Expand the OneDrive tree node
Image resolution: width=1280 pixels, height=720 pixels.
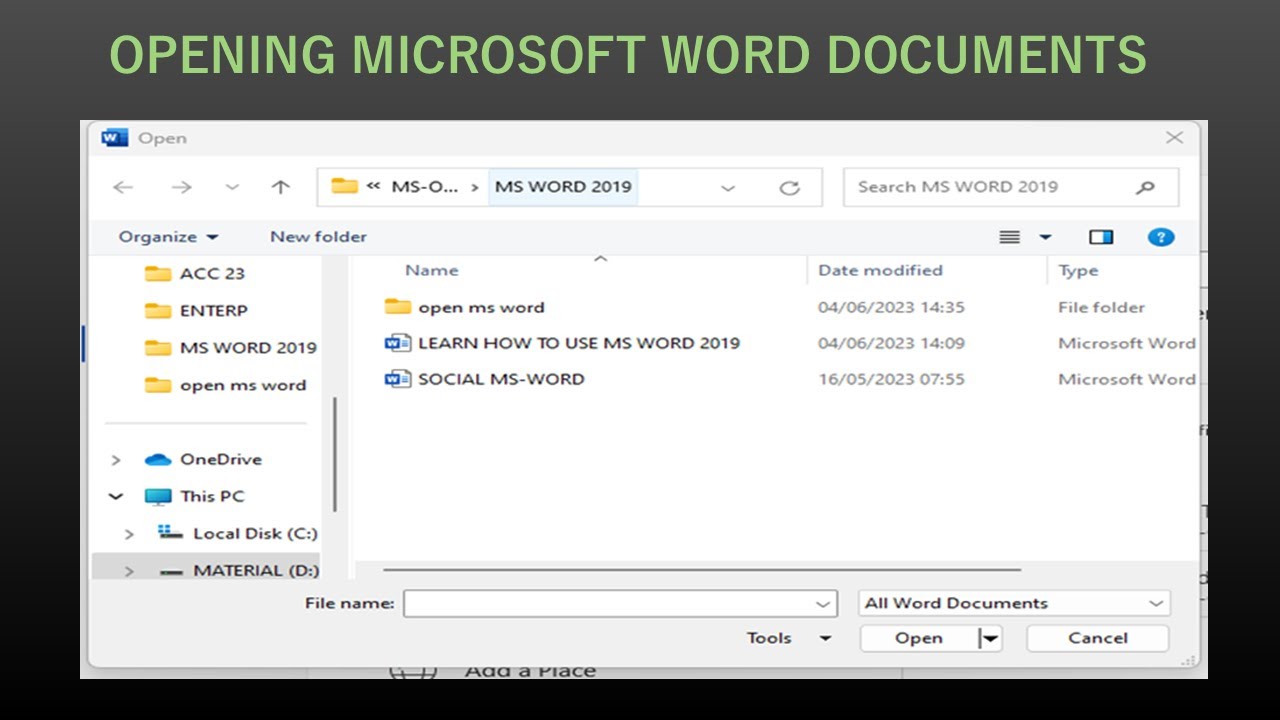click(x=116, y=460)
